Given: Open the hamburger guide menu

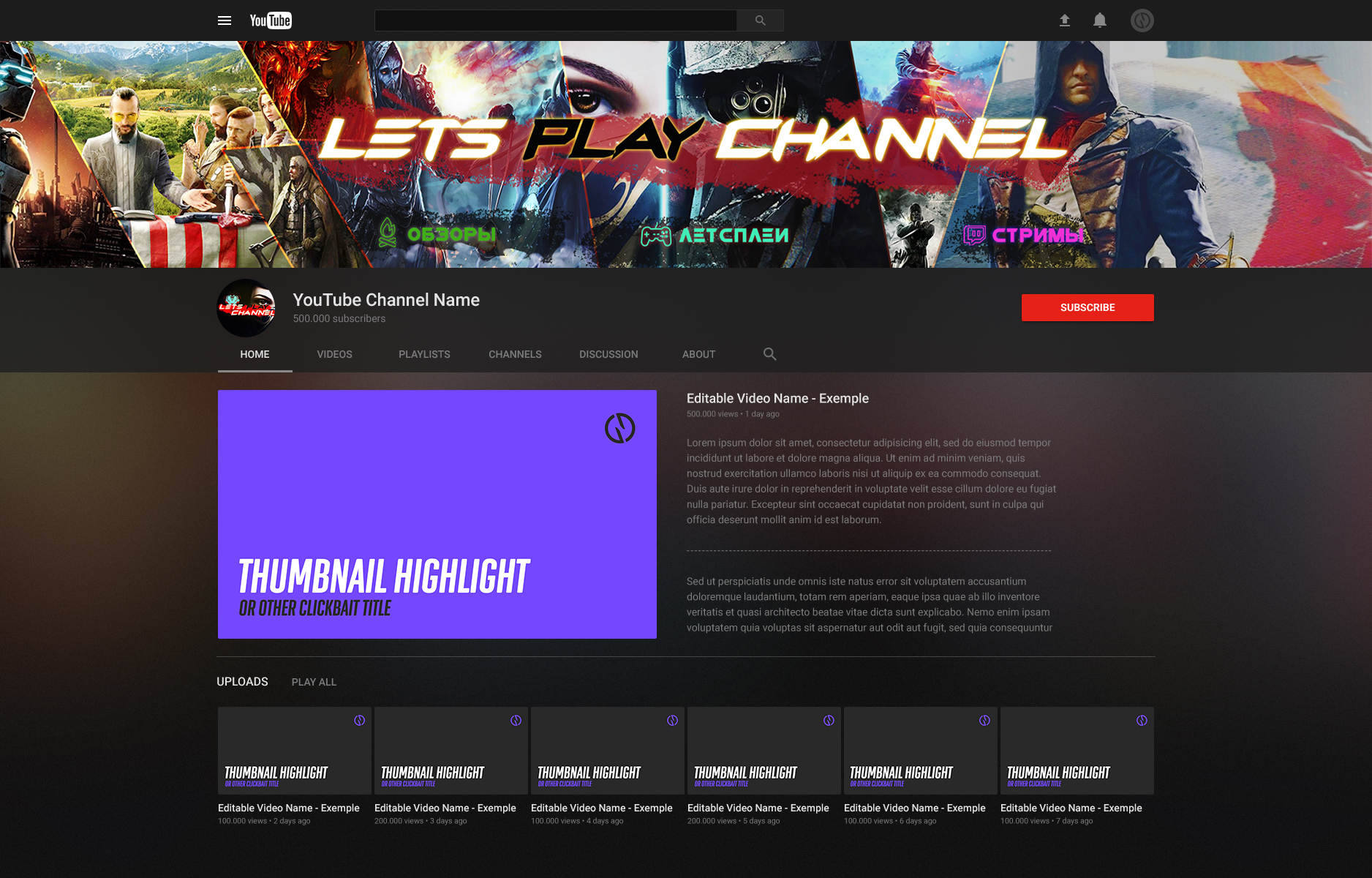Looking at the screenshot, I should pyautogui.click(x=225, y=20).
